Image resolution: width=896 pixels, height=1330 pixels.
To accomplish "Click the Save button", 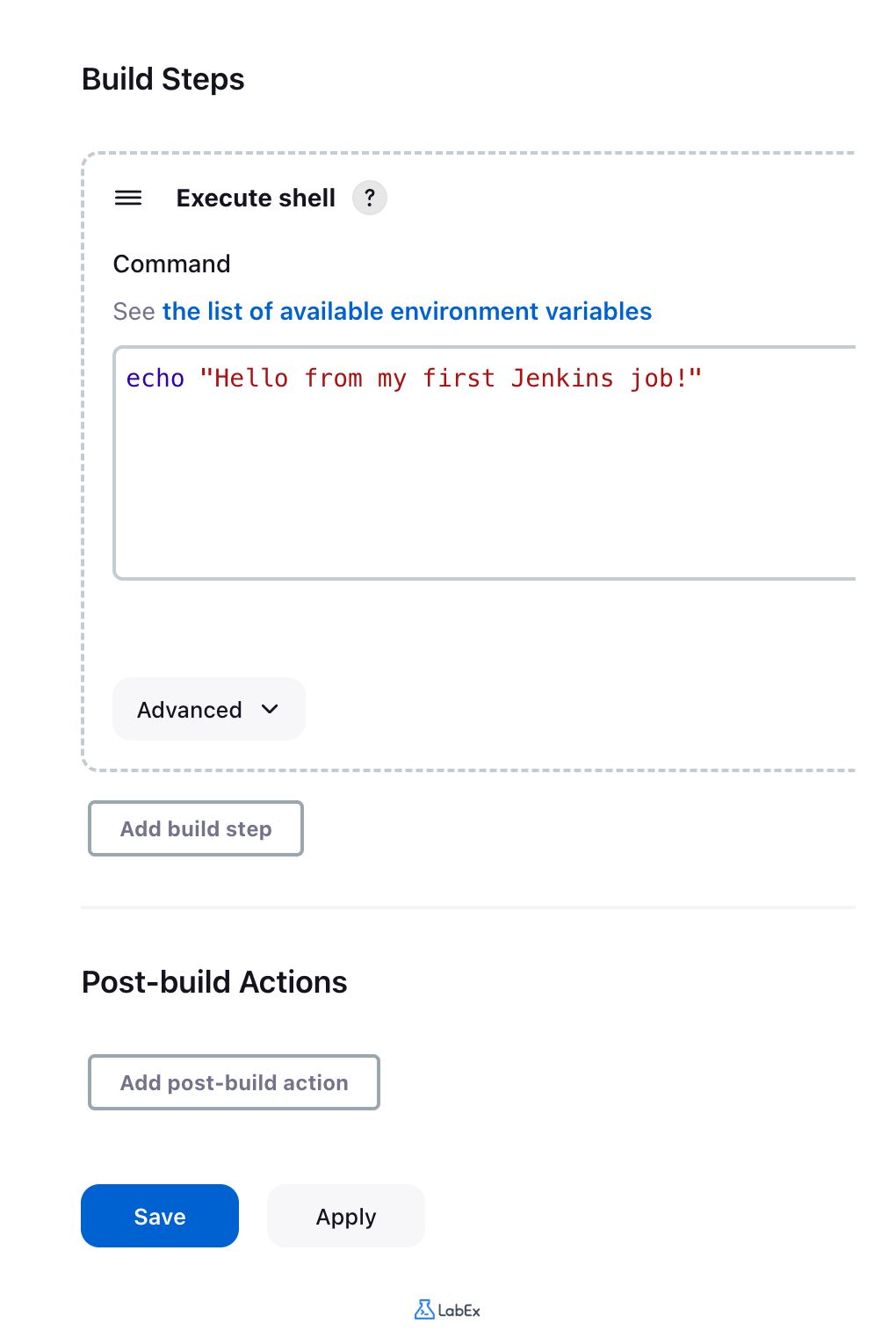I will (x=159, y=1216).
